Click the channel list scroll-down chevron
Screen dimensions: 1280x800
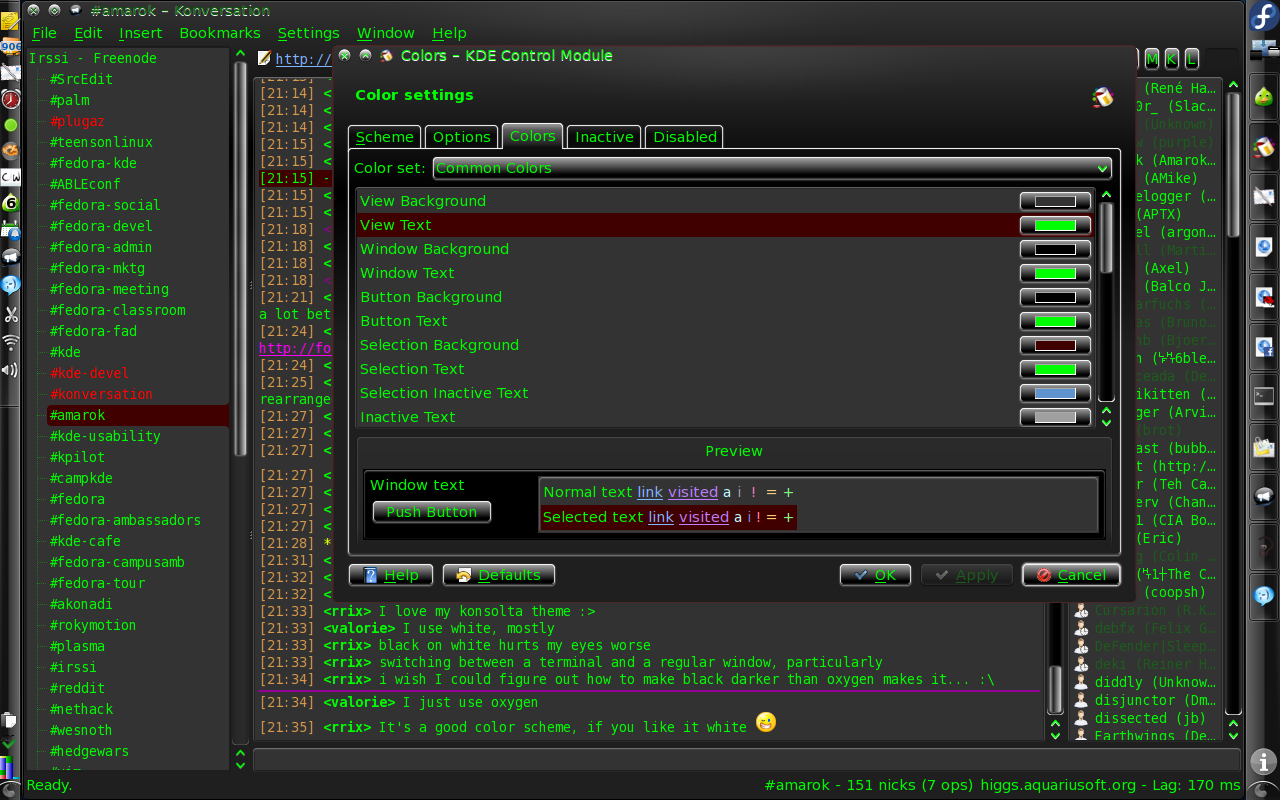pyautogui.click(x=239, y=765)
